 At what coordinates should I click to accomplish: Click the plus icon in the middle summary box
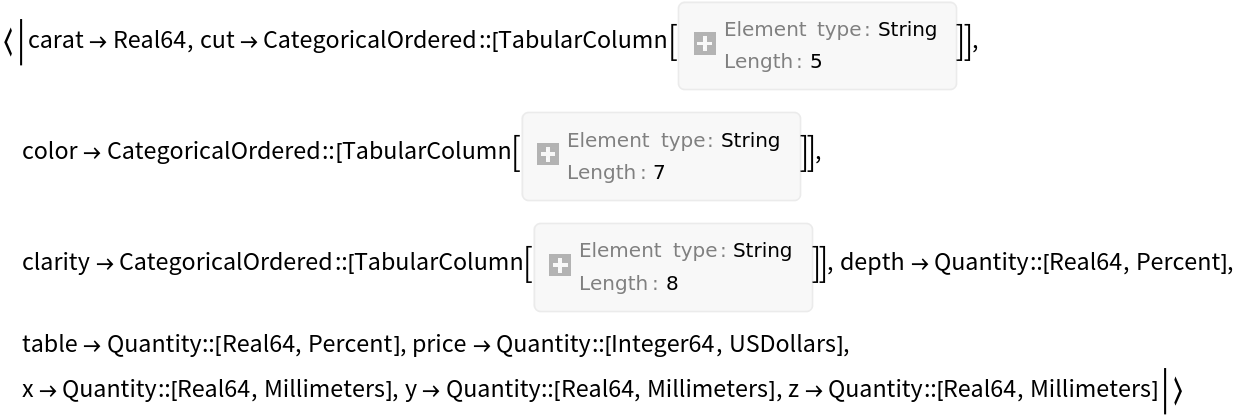(548, 155)
